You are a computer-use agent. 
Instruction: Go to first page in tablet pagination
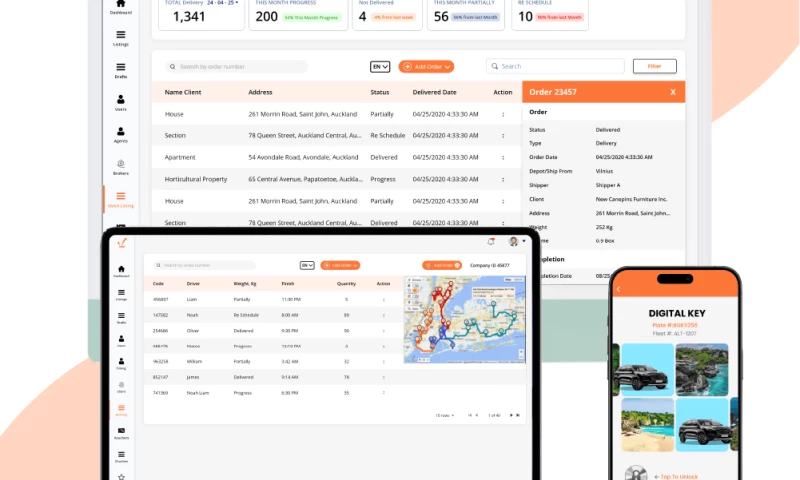click(469, 415)
